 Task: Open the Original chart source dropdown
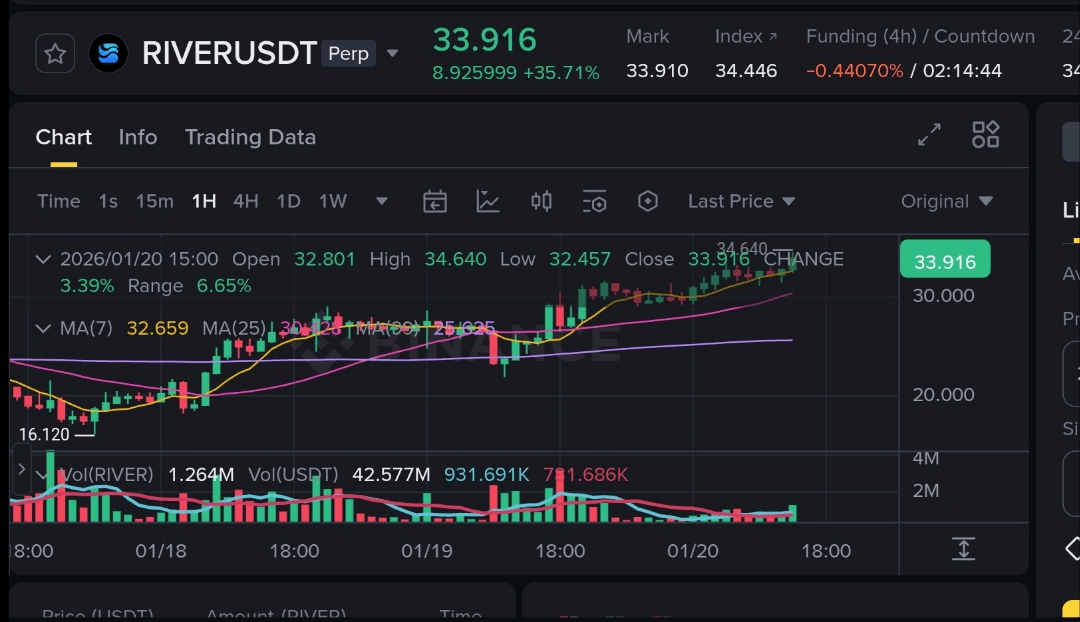pos(946,201)
